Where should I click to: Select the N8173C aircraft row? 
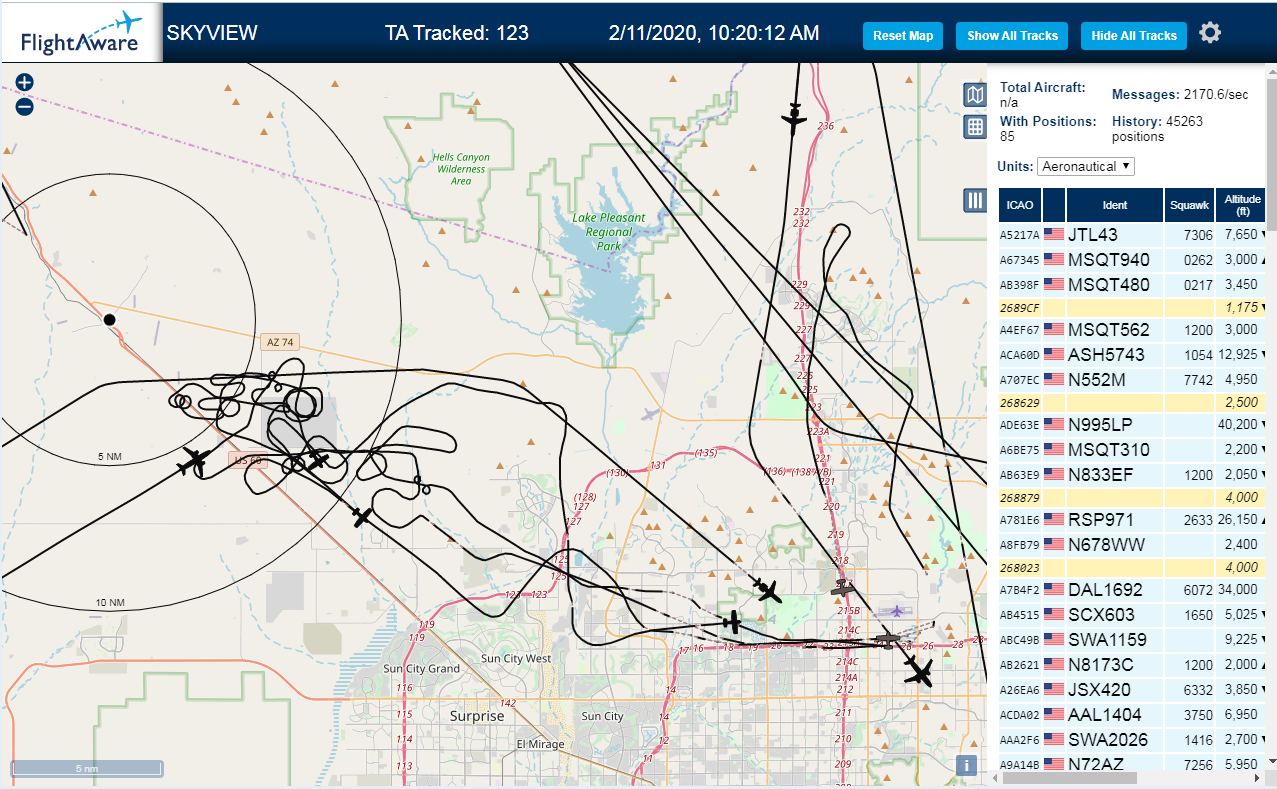point(1132,664)
